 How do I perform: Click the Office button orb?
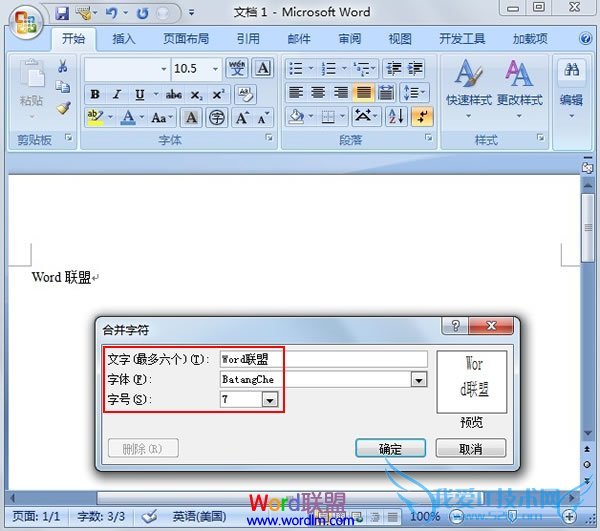[x=26, y=22]
